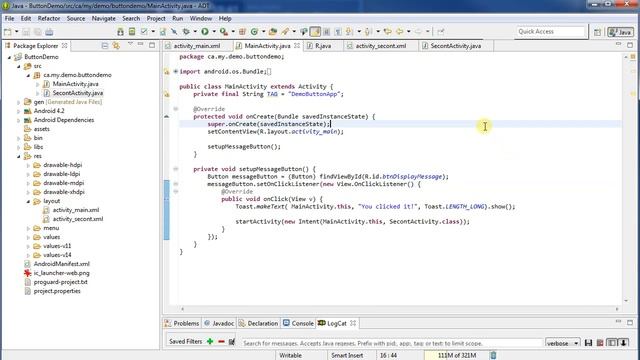Select activity_secont.xml in layout folder

coord(78,219)
